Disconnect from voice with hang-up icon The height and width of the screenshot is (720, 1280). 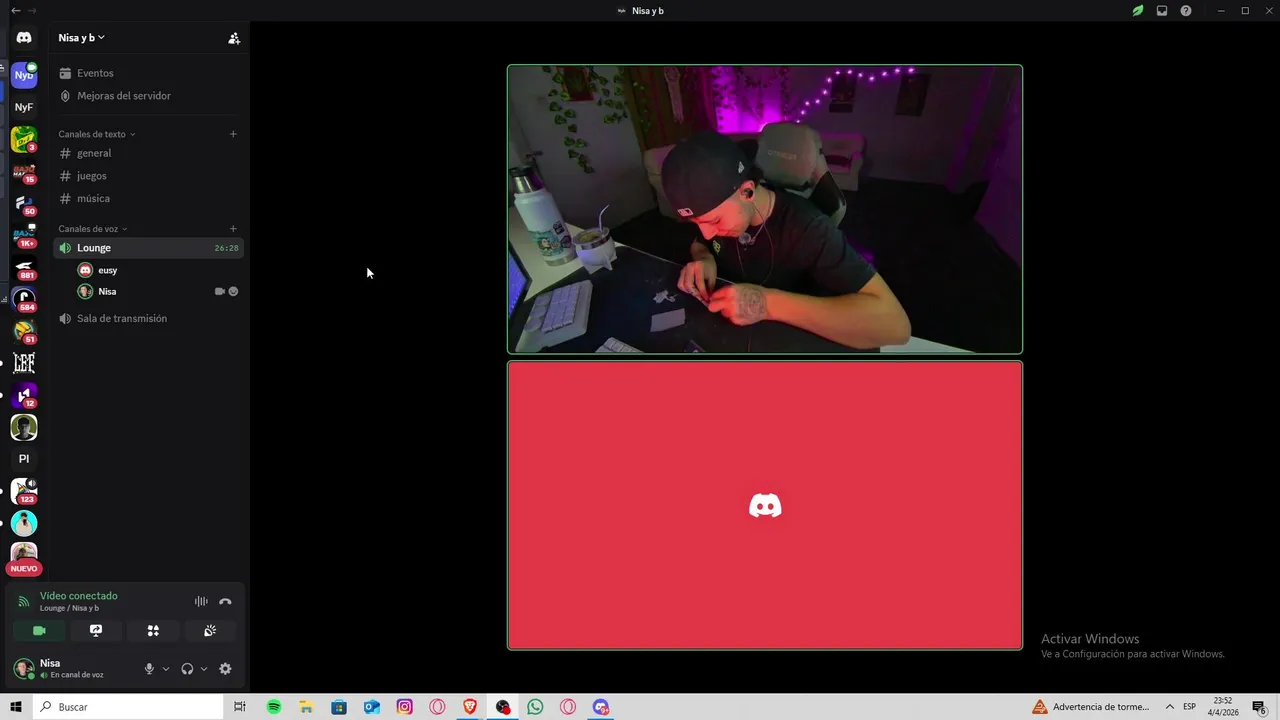coord(225,601)
